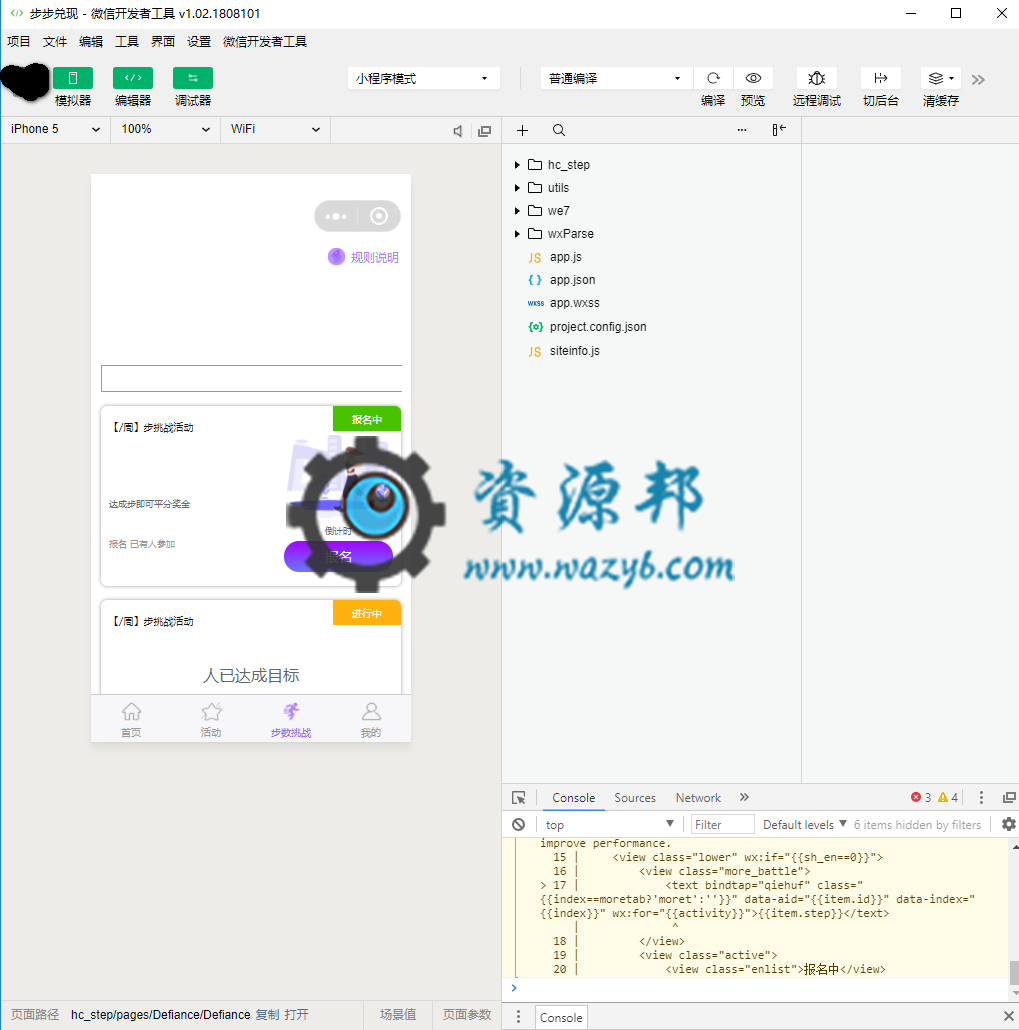Open the WiFi network dropdown

click(276, 129)
